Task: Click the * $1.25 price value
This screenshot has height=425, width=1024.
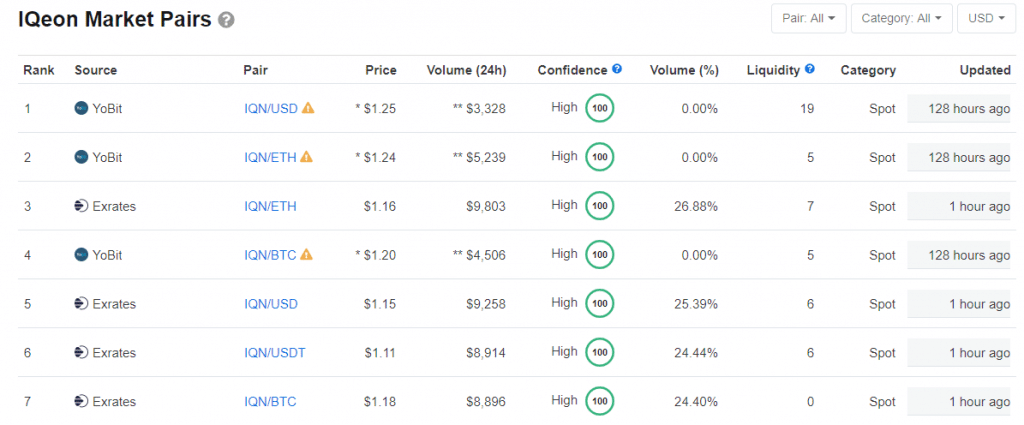Action: pyautogui.click(x=376, y=108)
